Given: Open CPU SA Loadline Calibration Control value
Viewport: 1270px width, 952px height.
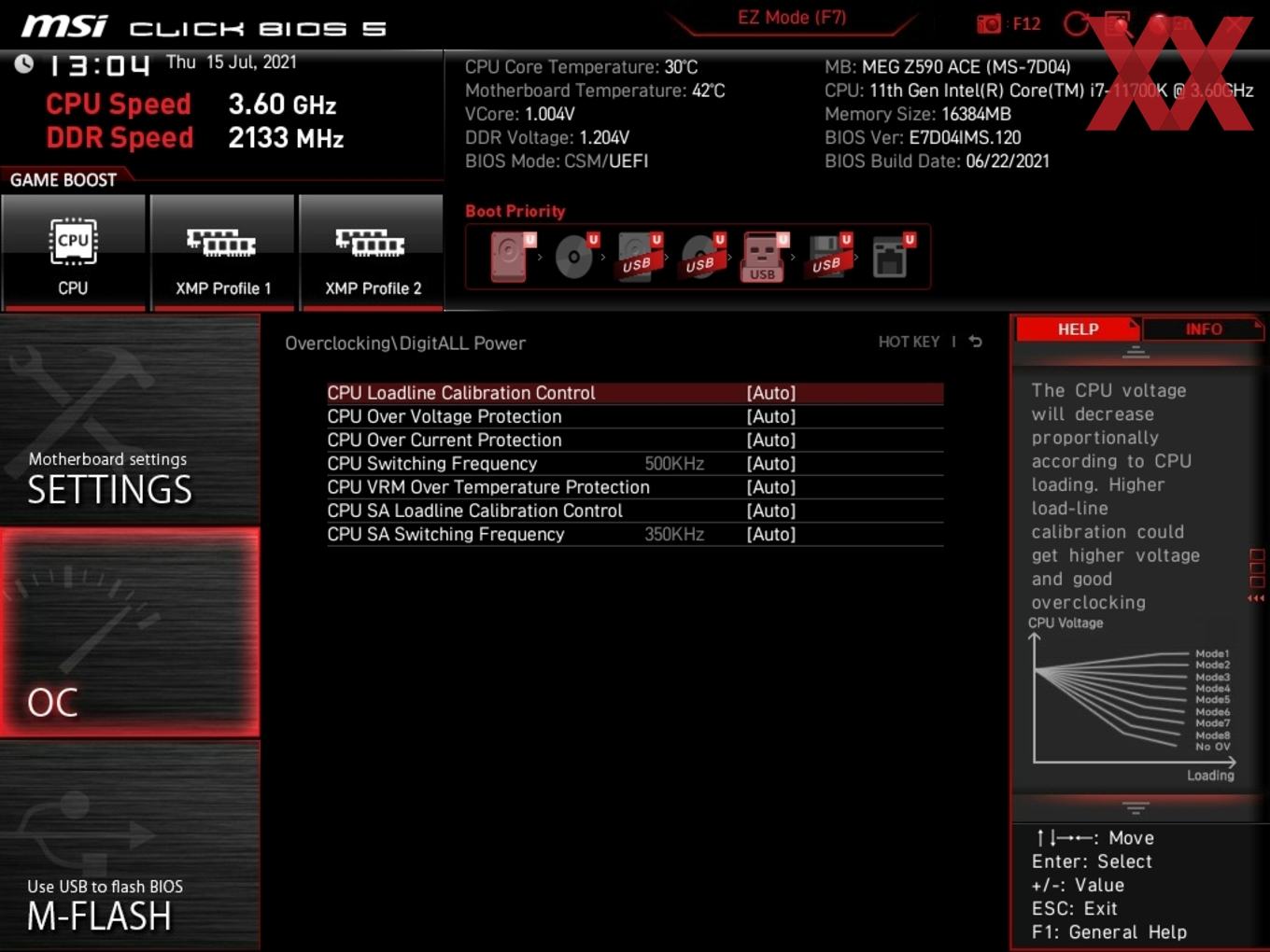Looking at the screenshot, I should coord(771,511).
